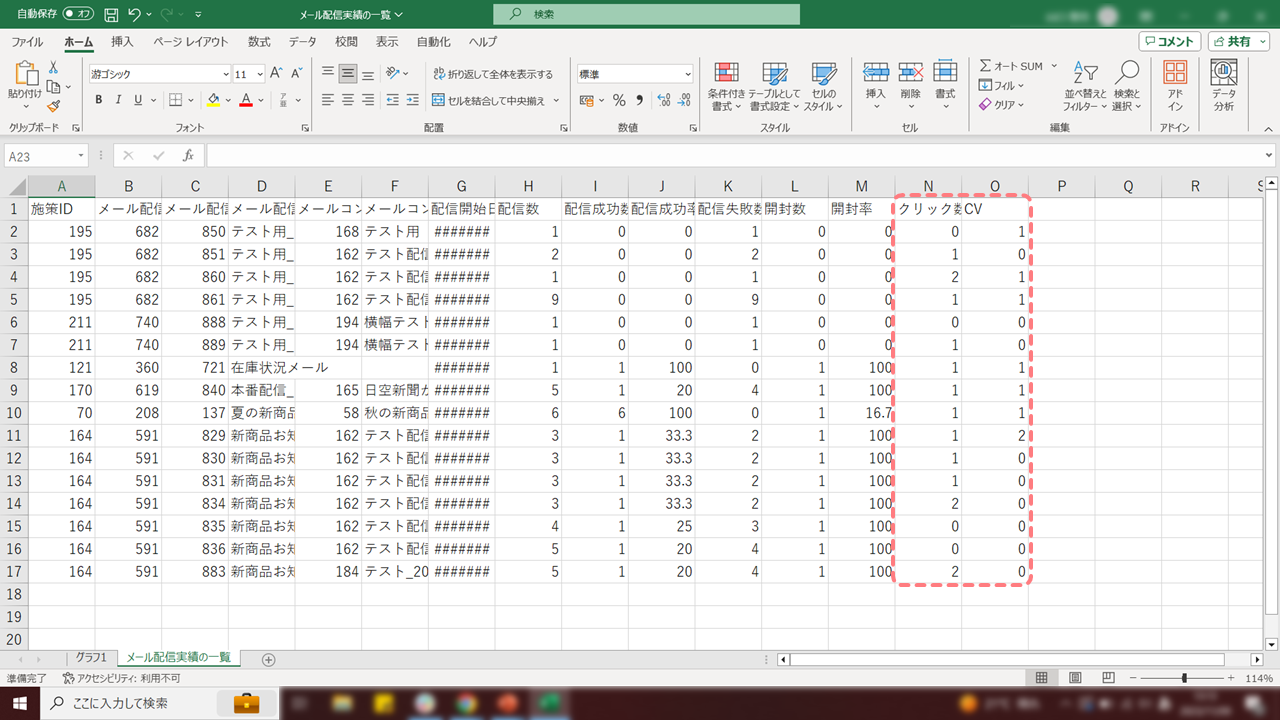
Task: Switch to the 表示 tab
Action: (x=387, y=42)
